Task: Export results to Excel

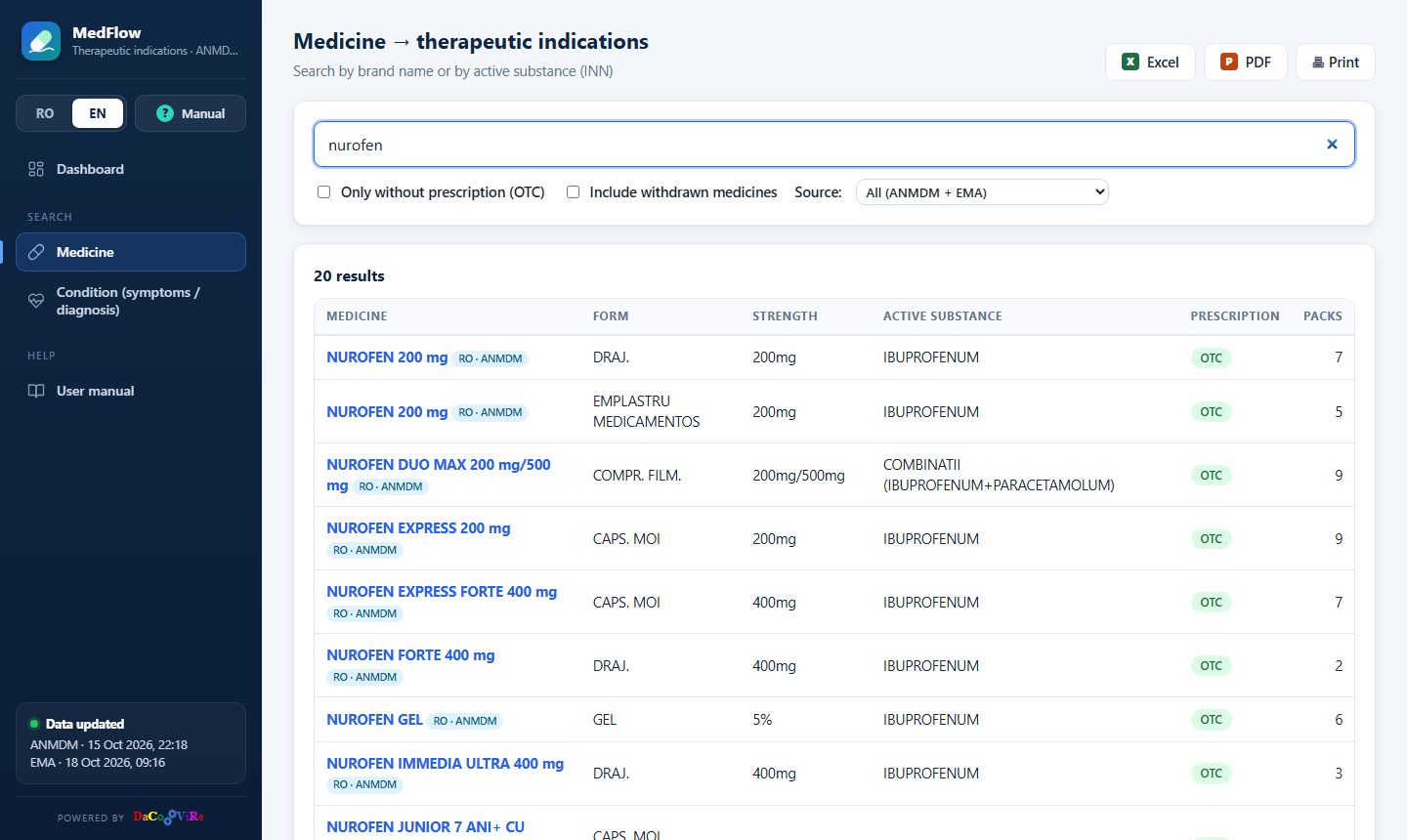Action: coord(1150,62)
